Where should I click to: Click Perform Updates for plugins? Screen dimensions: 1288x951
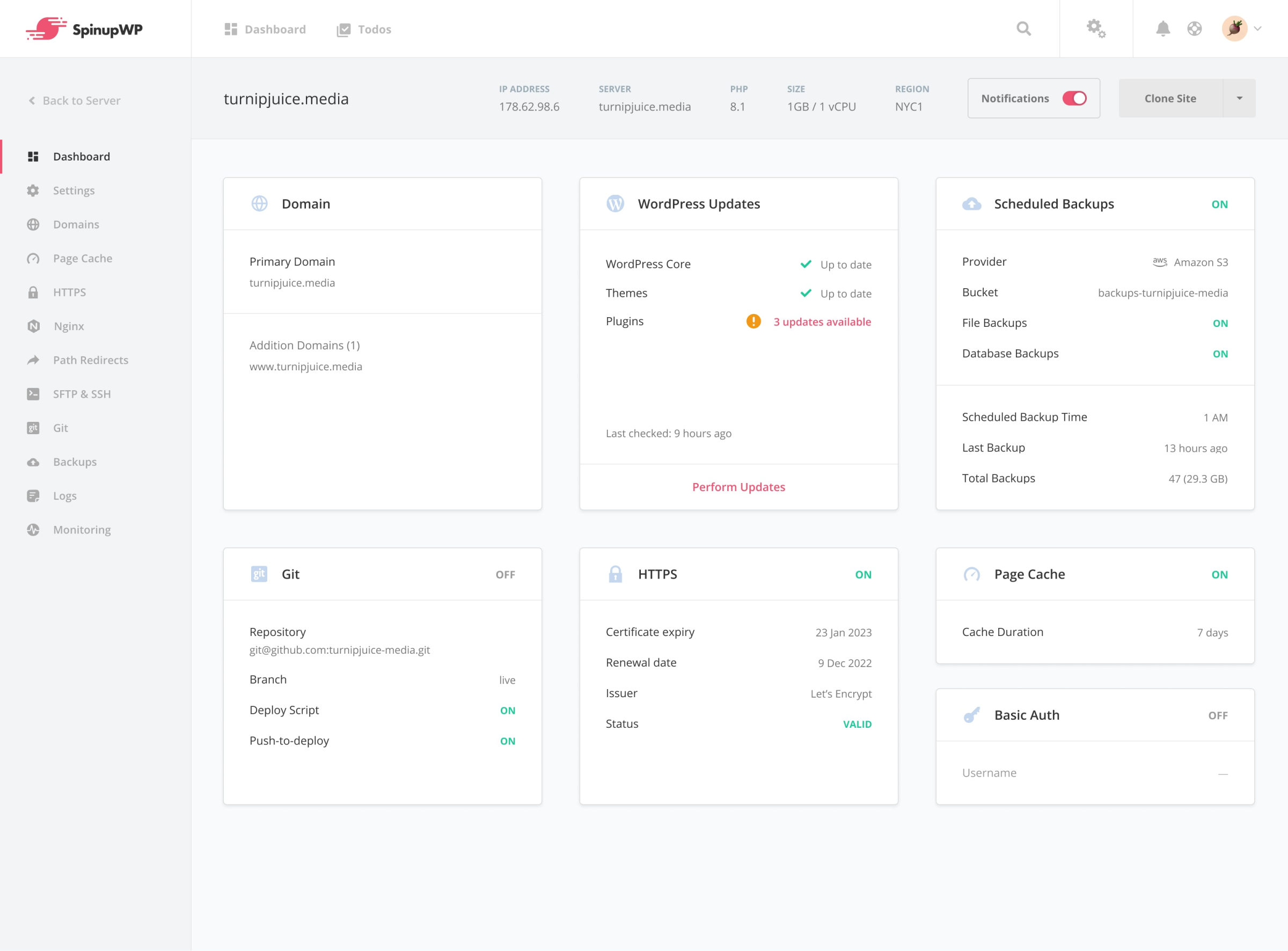(x=738, y=486)
